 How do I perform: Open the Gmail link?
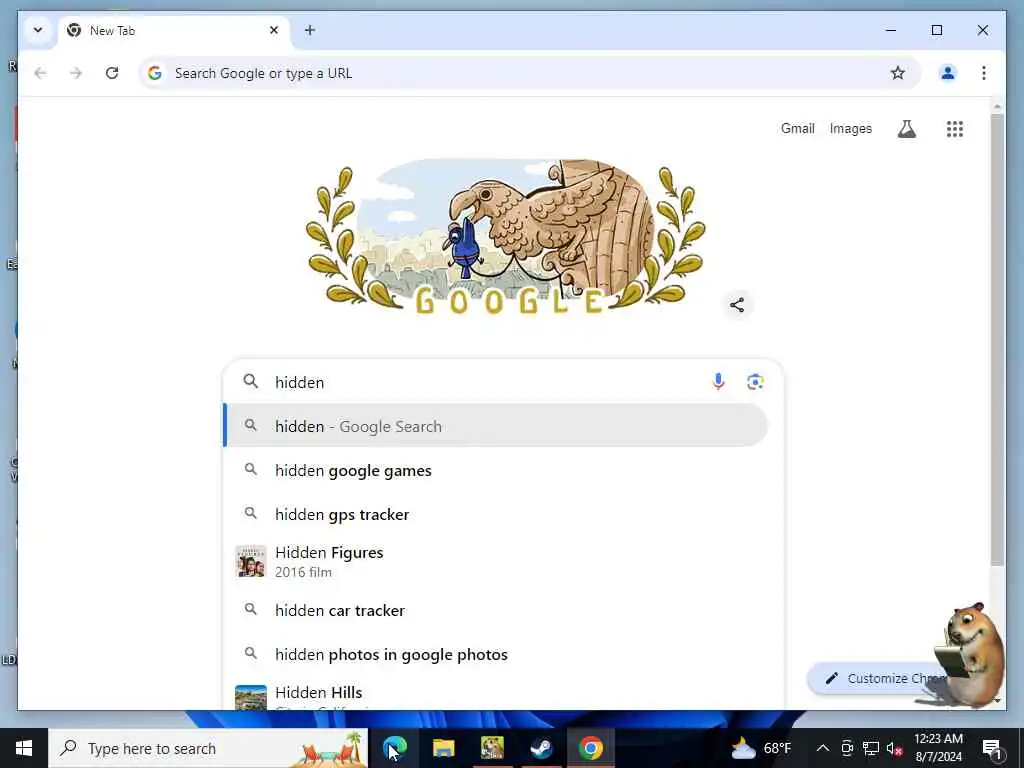(797, 129)
